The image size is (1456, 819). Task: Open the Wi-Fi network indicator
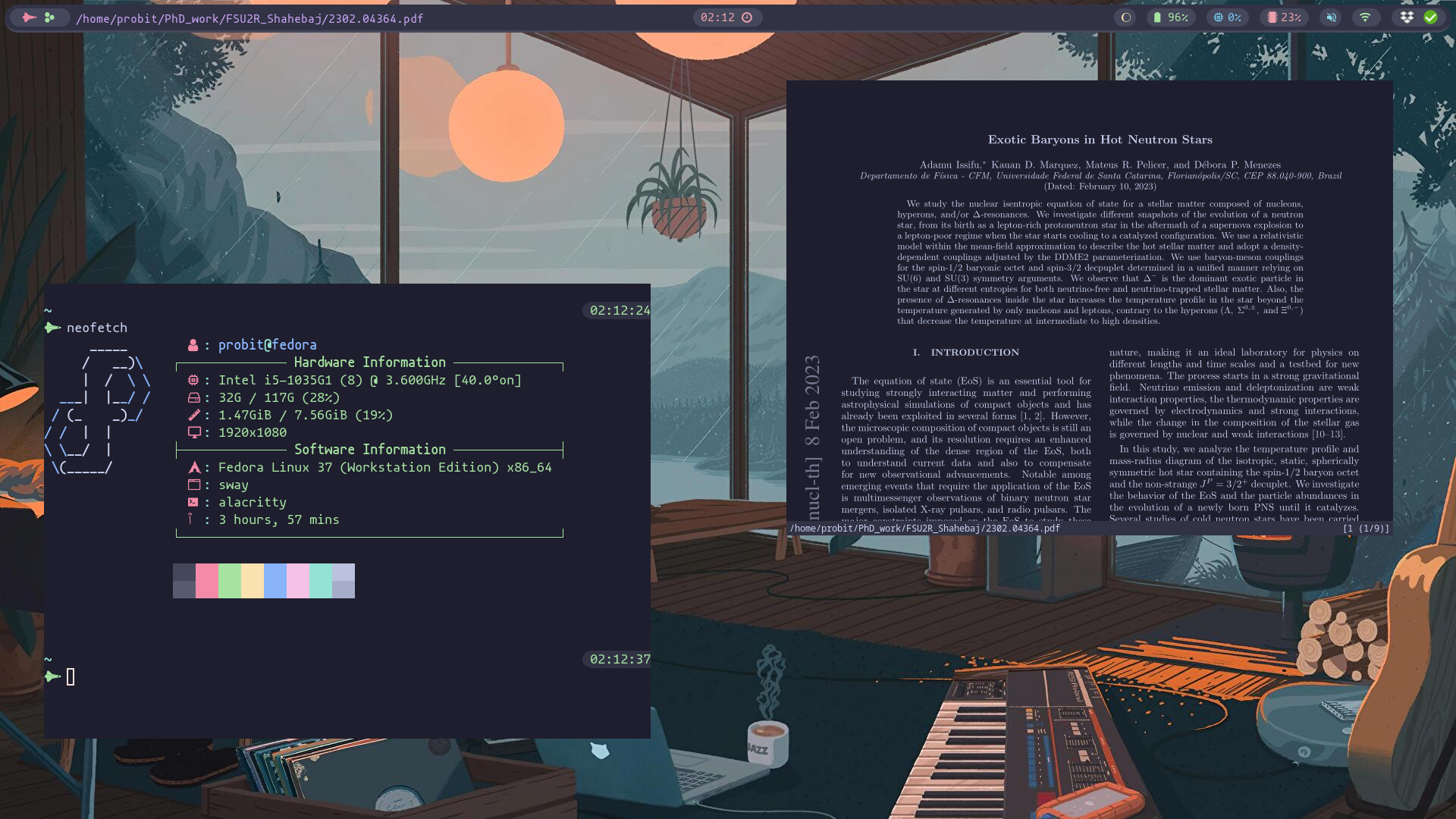(x=1365, y=17)
